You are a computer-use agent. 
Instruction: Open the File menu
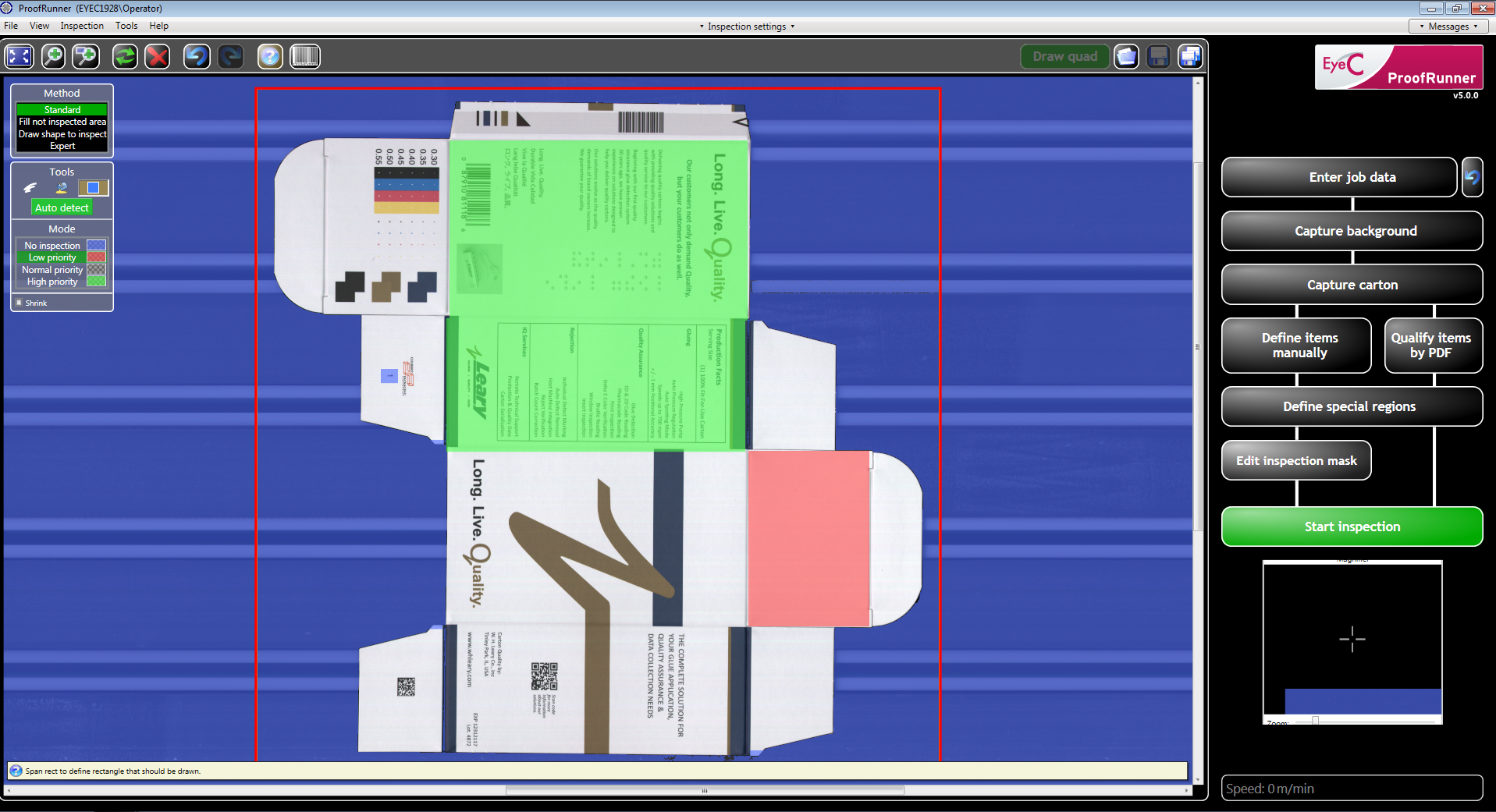coord(11,26)
